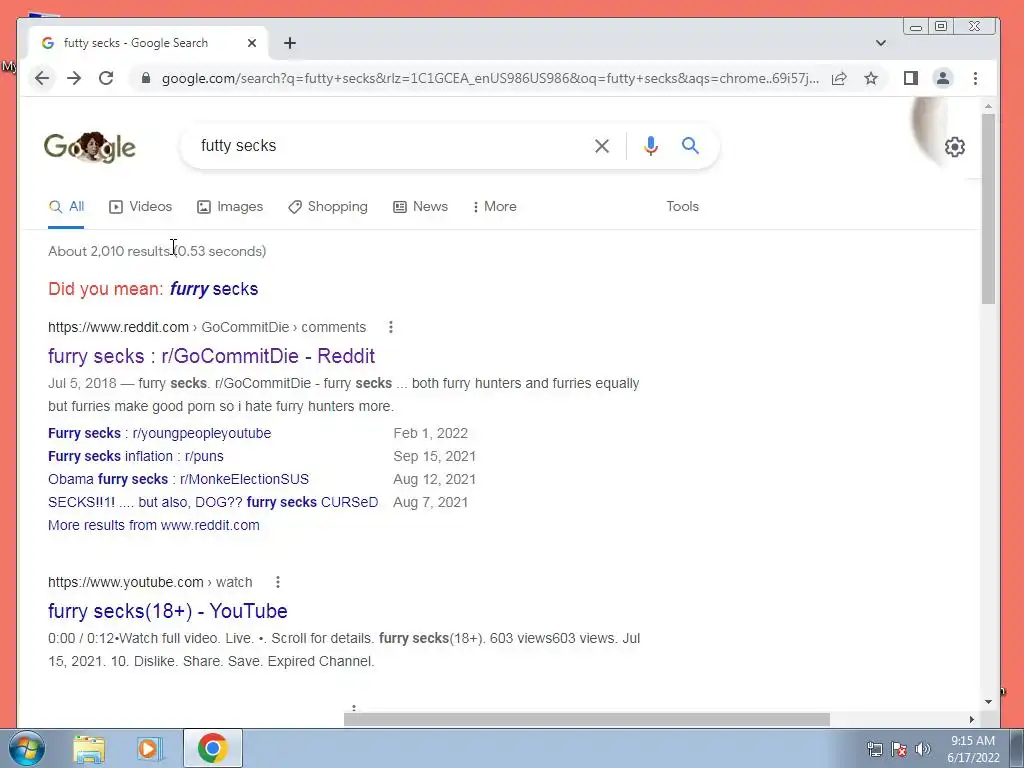Switch to the Videos tab
Viewport: 1024px width, 768px height.
(x=140, y=206)
